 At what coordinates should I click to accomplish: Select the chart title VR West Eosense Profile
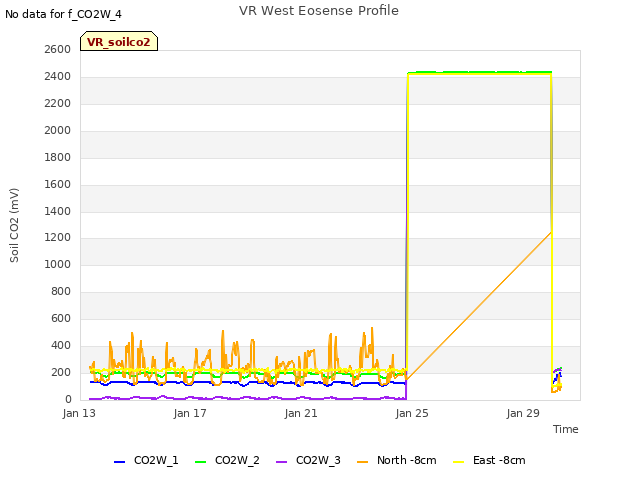point(319,11)
